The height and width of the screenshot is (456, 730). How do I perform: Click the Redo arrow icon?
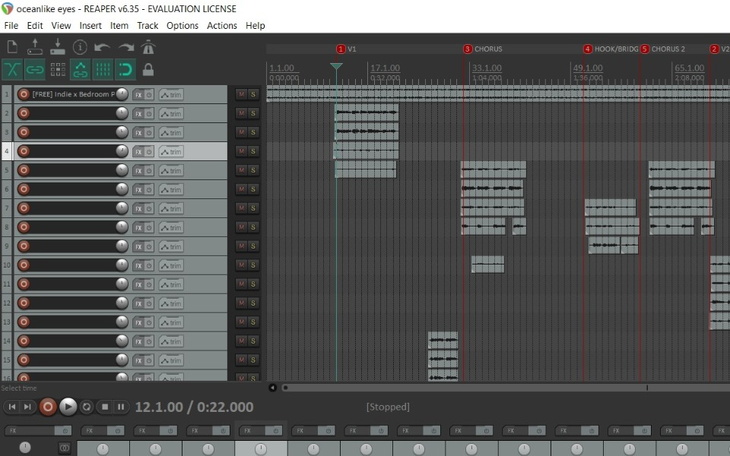click(x=126, y=47)
